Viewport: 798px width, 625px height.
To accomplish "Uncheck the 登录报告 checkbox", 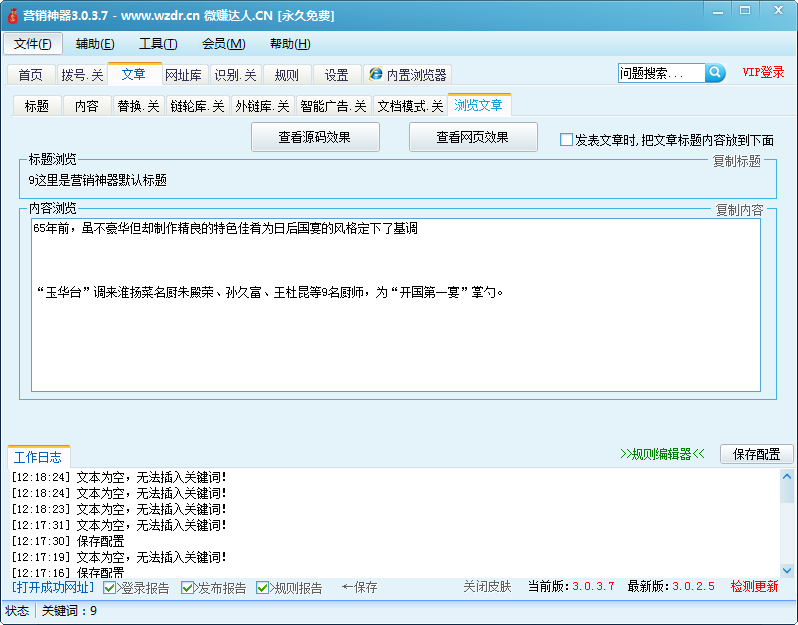I will (110, 588).
